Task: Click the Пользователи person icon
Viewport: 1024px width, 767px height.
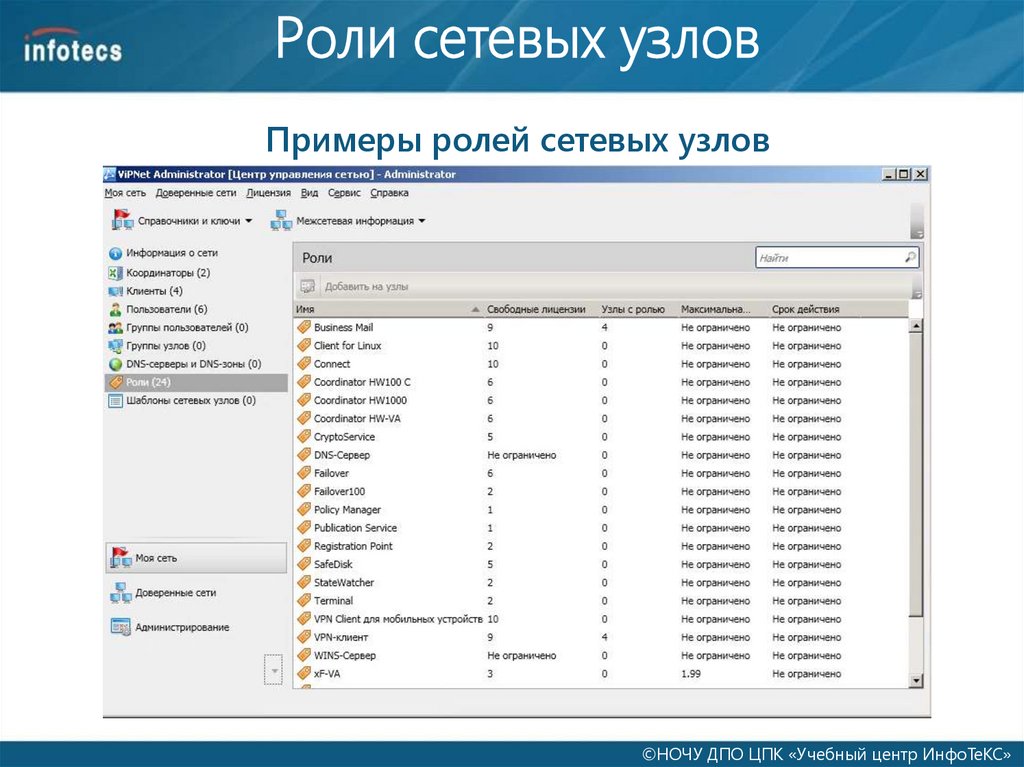Action: point(115,310)
